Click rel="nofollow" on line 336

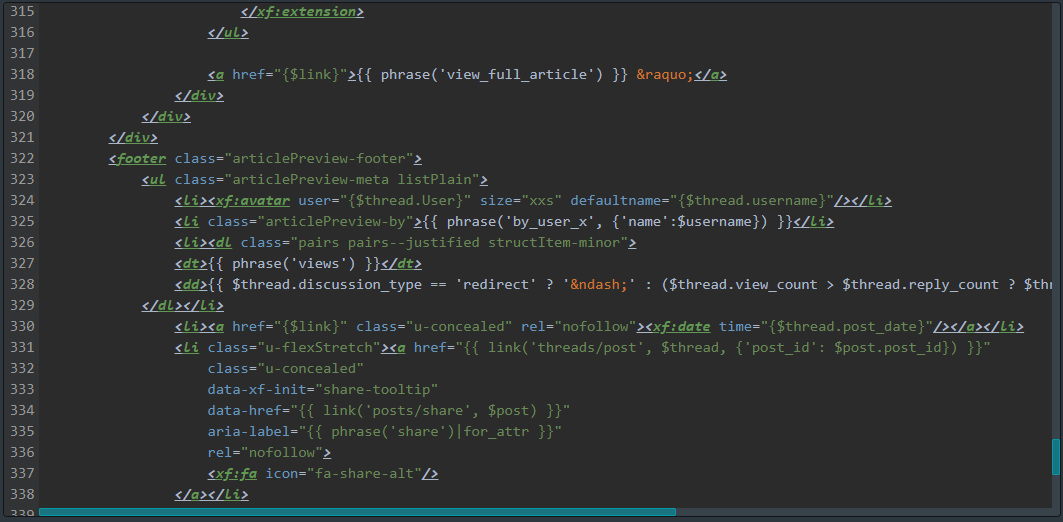point(265,453)
